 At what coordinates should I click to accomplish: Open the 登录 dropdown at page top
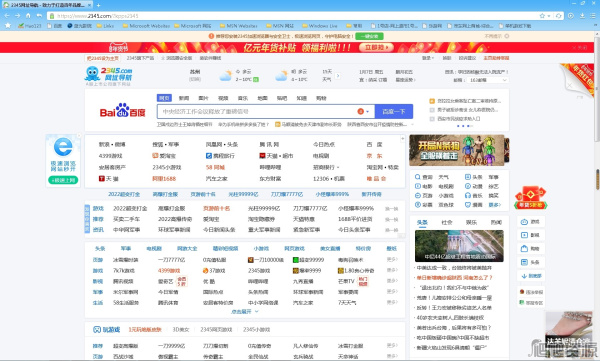point(428,58)
